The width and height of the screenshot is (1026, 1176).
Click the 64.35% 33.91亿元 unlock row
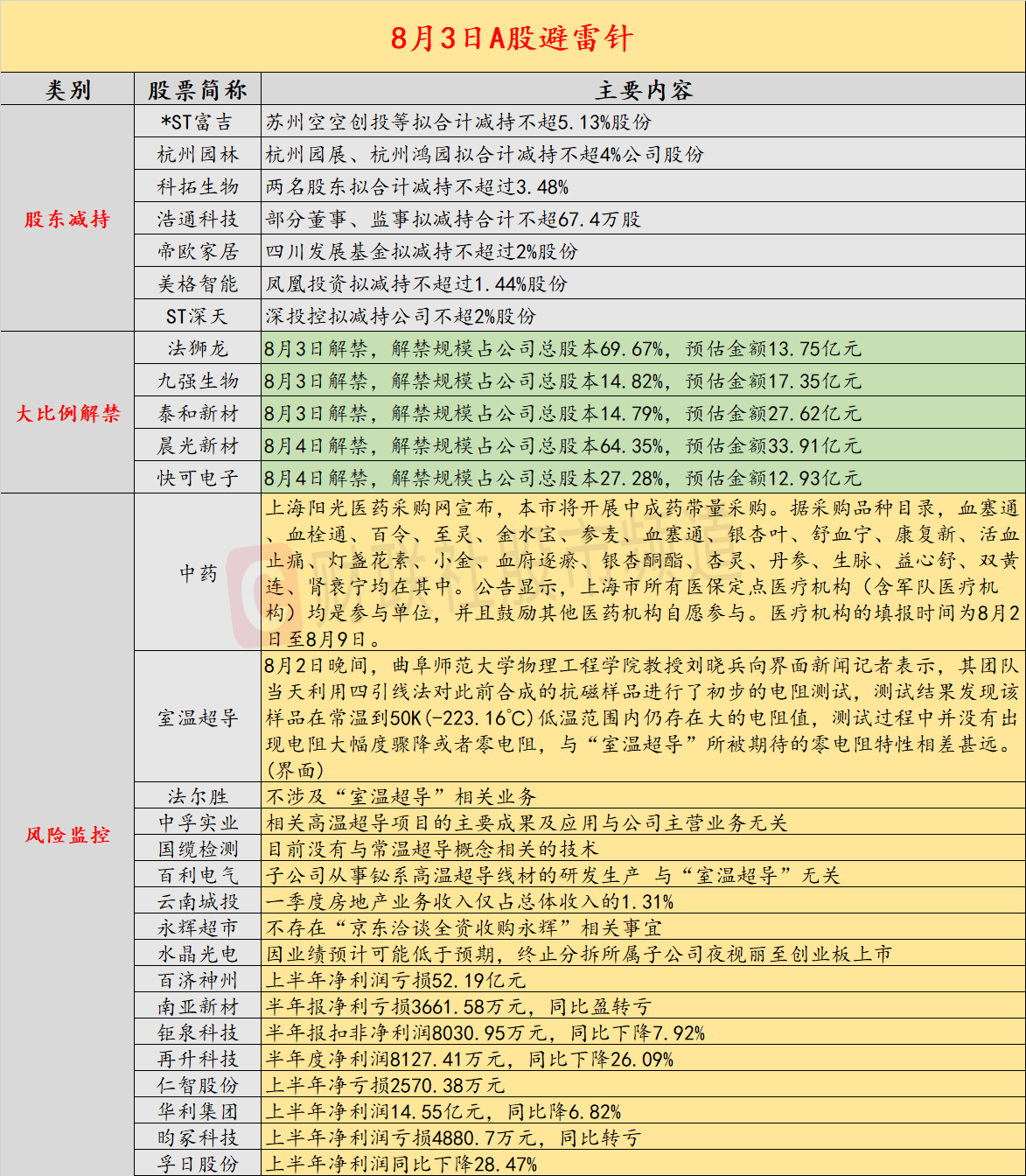(643, 446)
